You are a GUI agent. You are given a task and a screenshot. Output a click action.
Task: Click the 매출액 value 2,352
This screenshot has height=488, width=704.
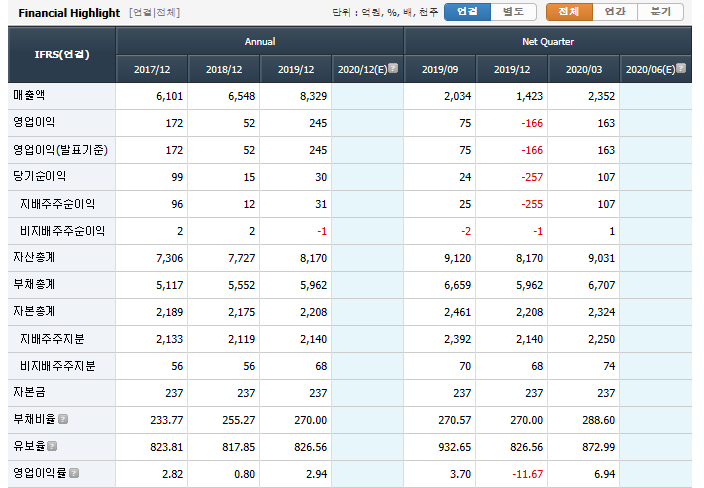[601, 96]
